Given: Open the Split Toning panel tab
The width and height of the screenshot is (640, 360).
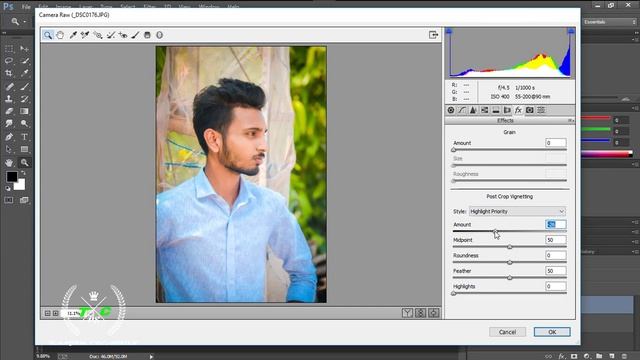Looking at the screenshot, I should pos(496,110).
